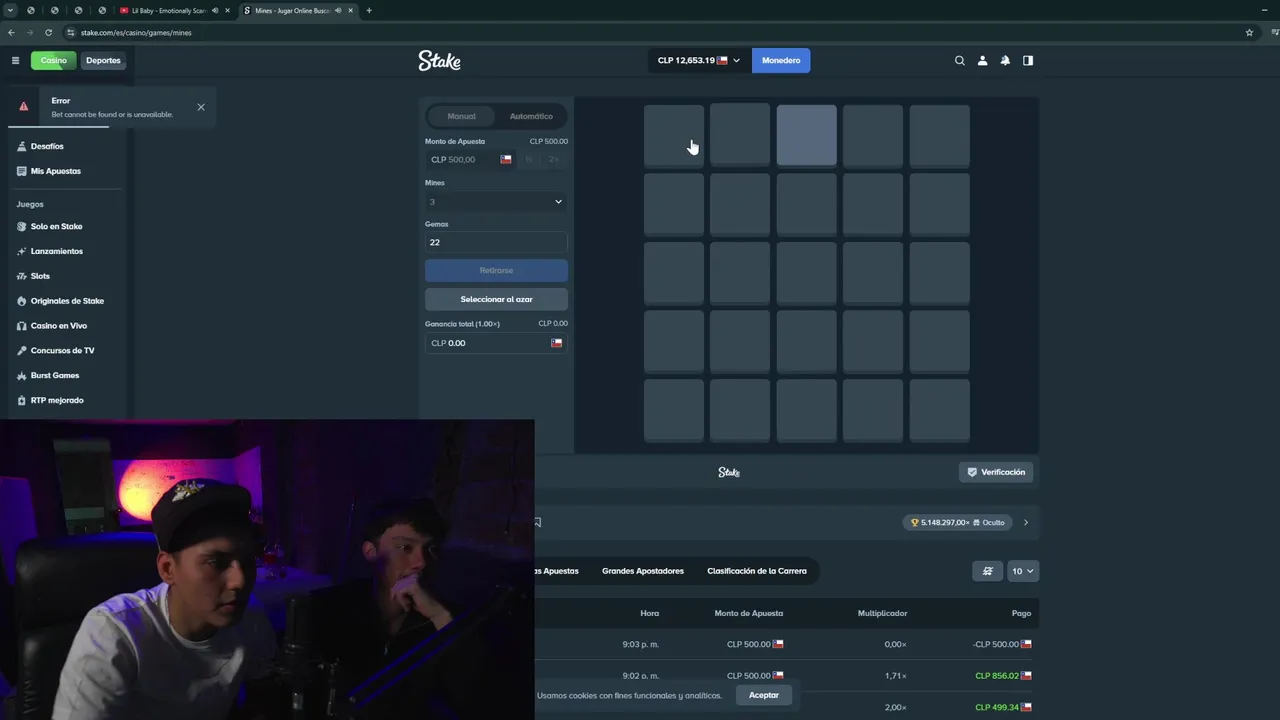Image resolution: width=1280 pixels, height=720 pixels.
Task: Switch to Automático betting mode
Action: click(x=531, y=116)
